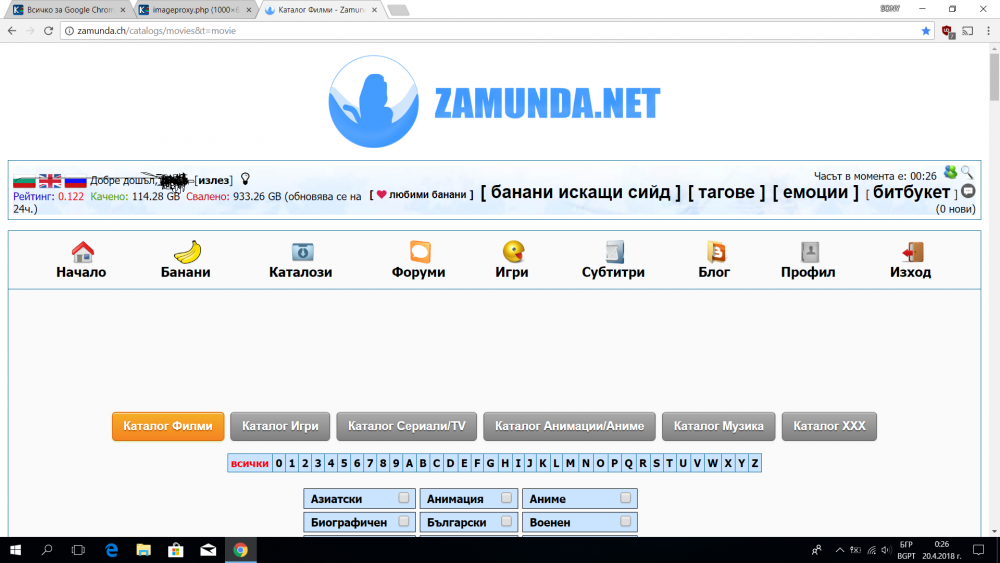The height and width of the screenshot is (563, 1000).
Task: Switch to Каталог Филми tab
Action: click(x=168, y=426)
